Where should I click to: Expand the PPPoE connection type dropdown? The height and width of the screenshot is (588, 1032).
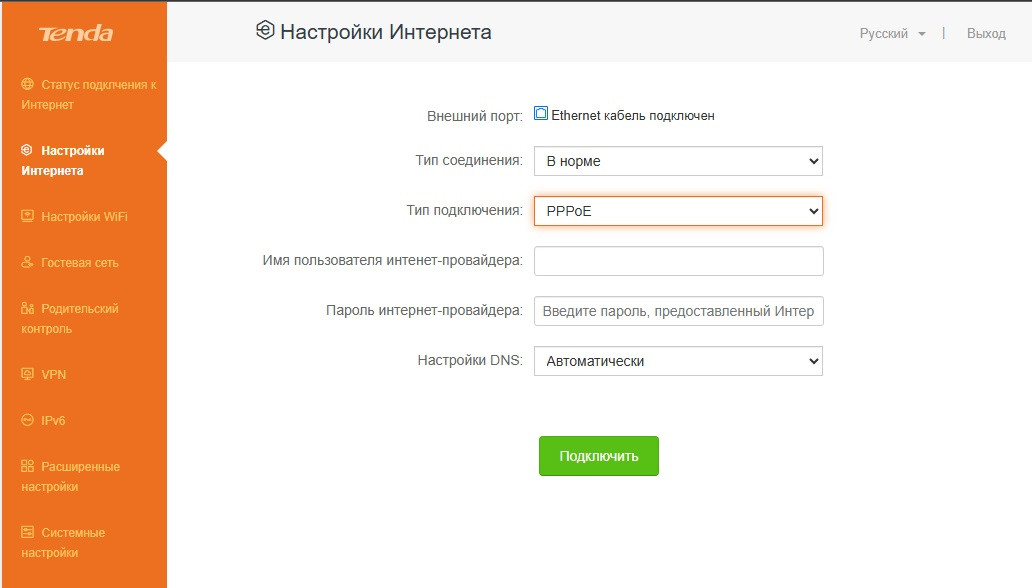click(x=678, y=211)
